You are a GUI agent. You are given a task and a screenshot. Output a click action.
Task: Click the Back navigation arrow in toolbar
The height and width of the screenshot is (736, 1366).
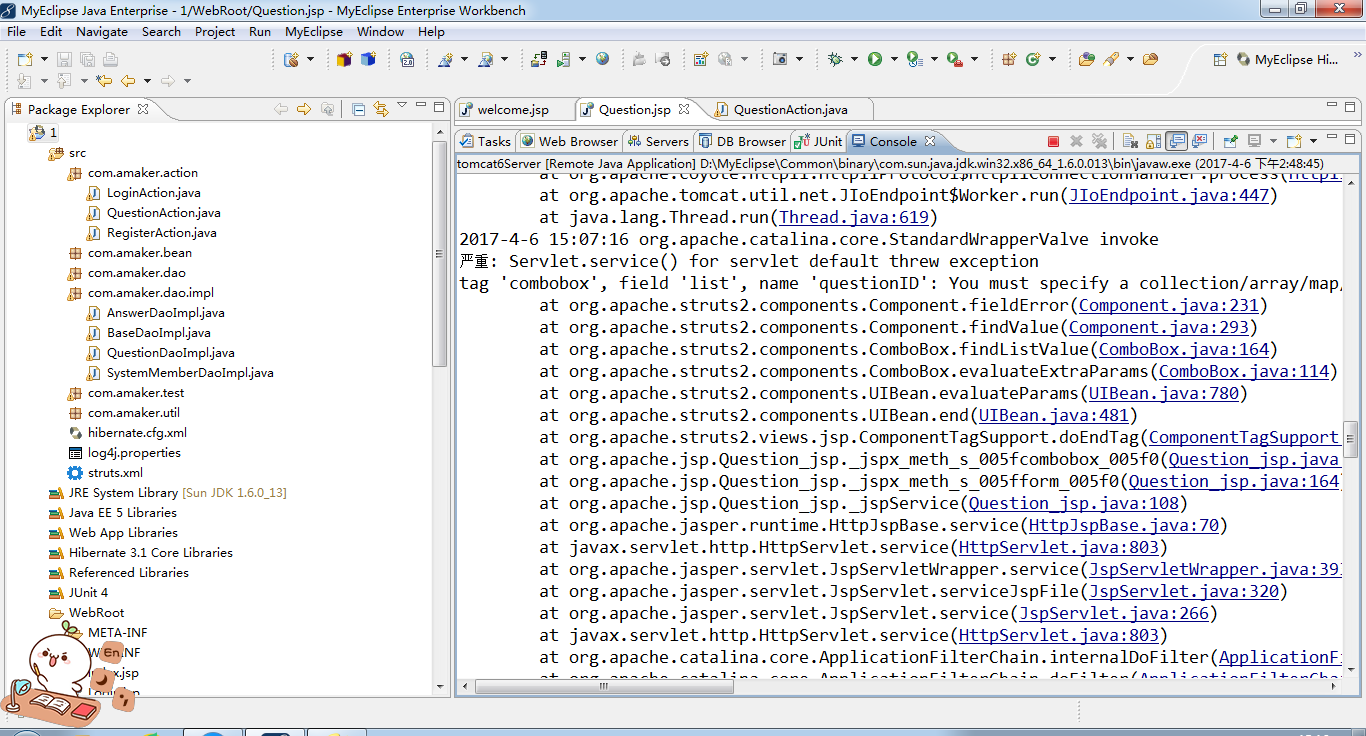[128, 81]
